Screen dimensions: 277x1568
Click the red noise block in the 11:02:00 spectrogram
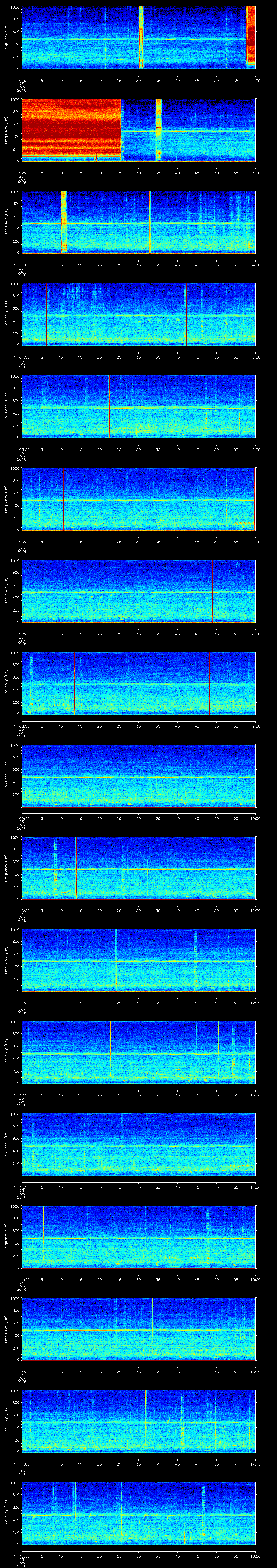click(x=71, y=130)
